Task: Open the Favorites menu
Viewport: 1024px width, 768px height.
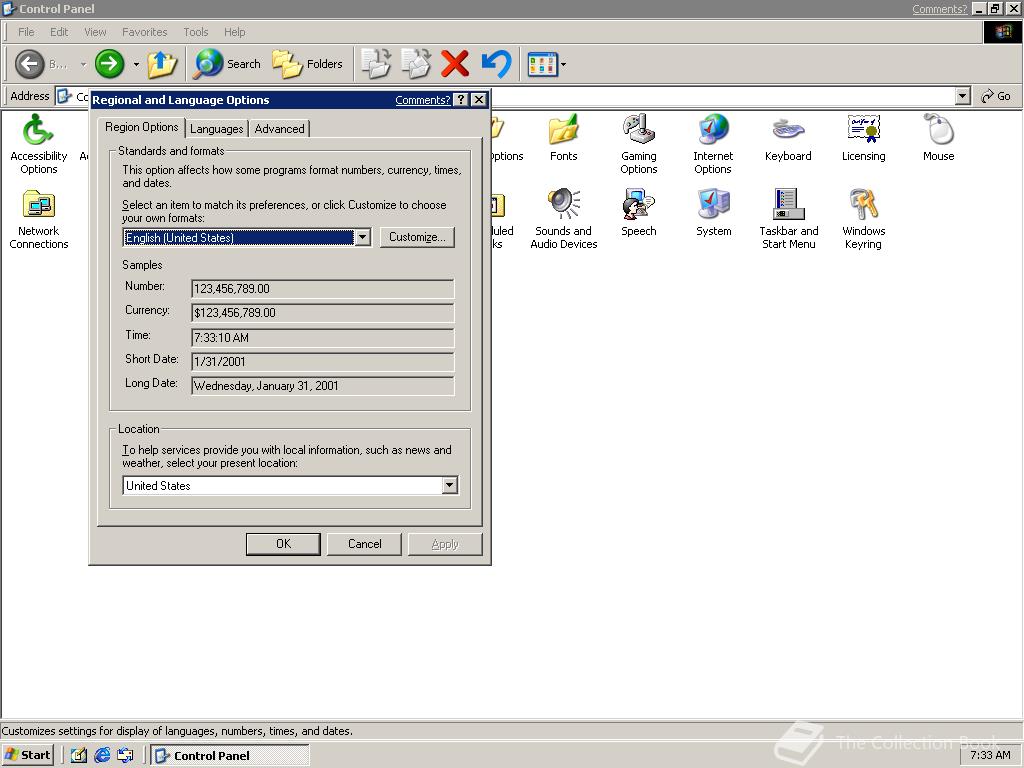Action: pos(144,32)
